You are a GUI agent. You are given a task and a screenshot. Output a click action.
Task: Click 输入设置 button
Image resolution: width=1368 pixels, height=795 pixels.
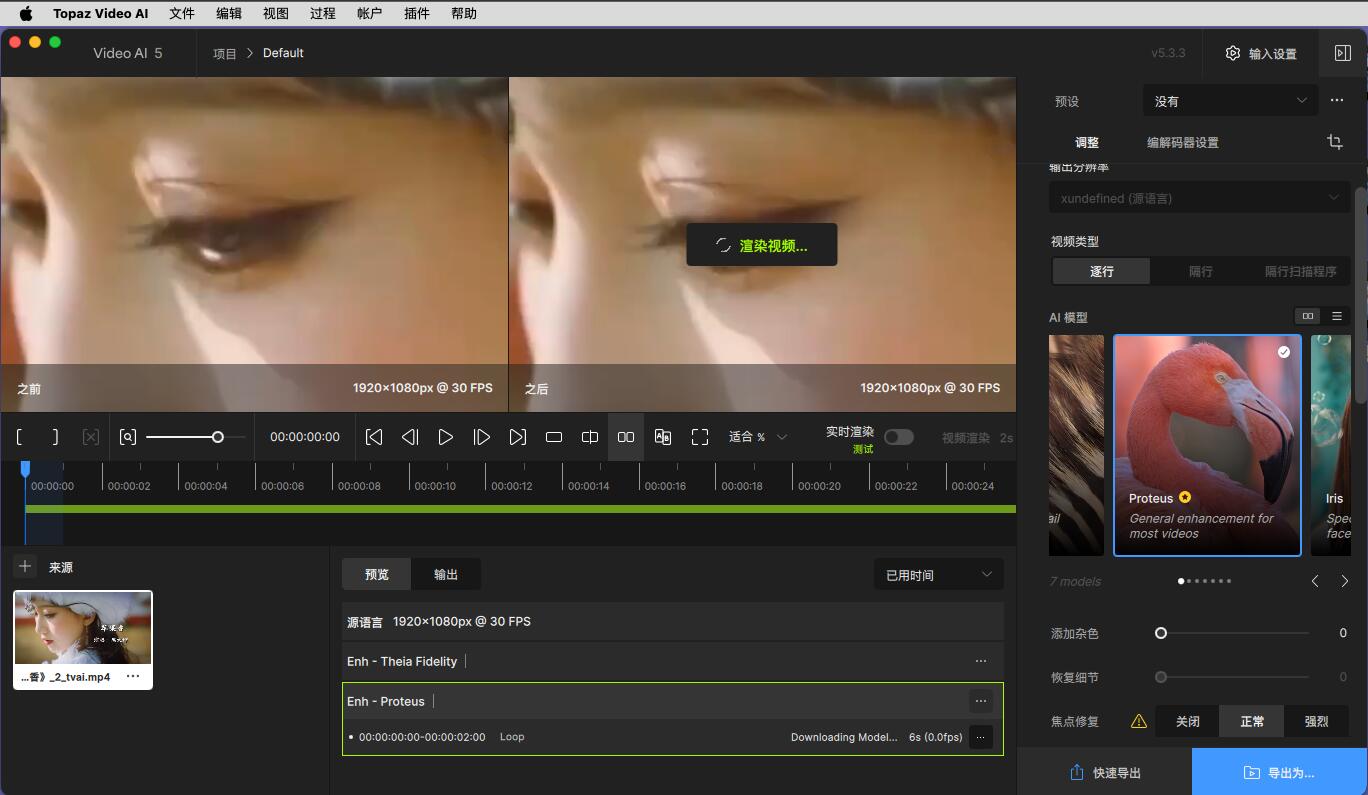pos(1261,54)
